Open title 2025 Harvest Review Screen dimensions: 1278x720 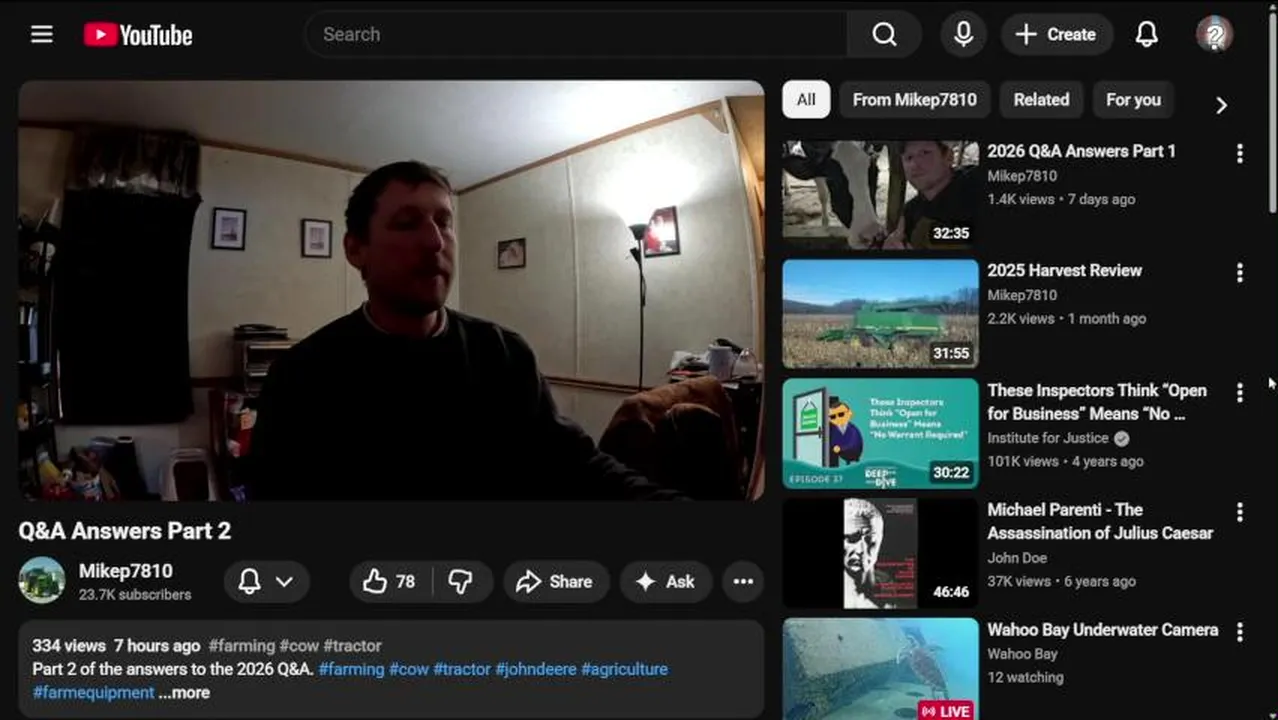pyautogui.click(x=1064, y=270)
